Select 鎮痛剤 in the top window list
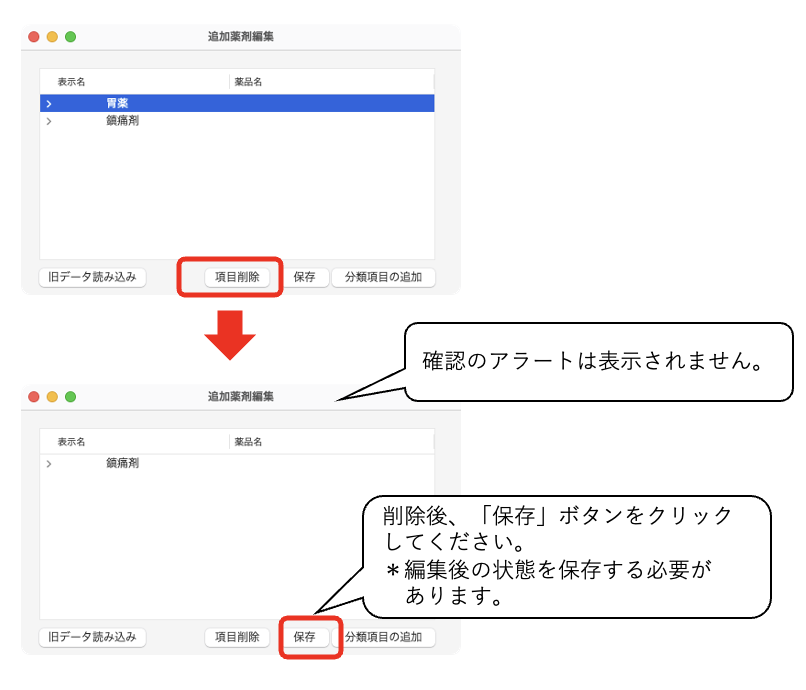Image resolution: width=806 pixels, height=690 pixels. pos(120,119)
